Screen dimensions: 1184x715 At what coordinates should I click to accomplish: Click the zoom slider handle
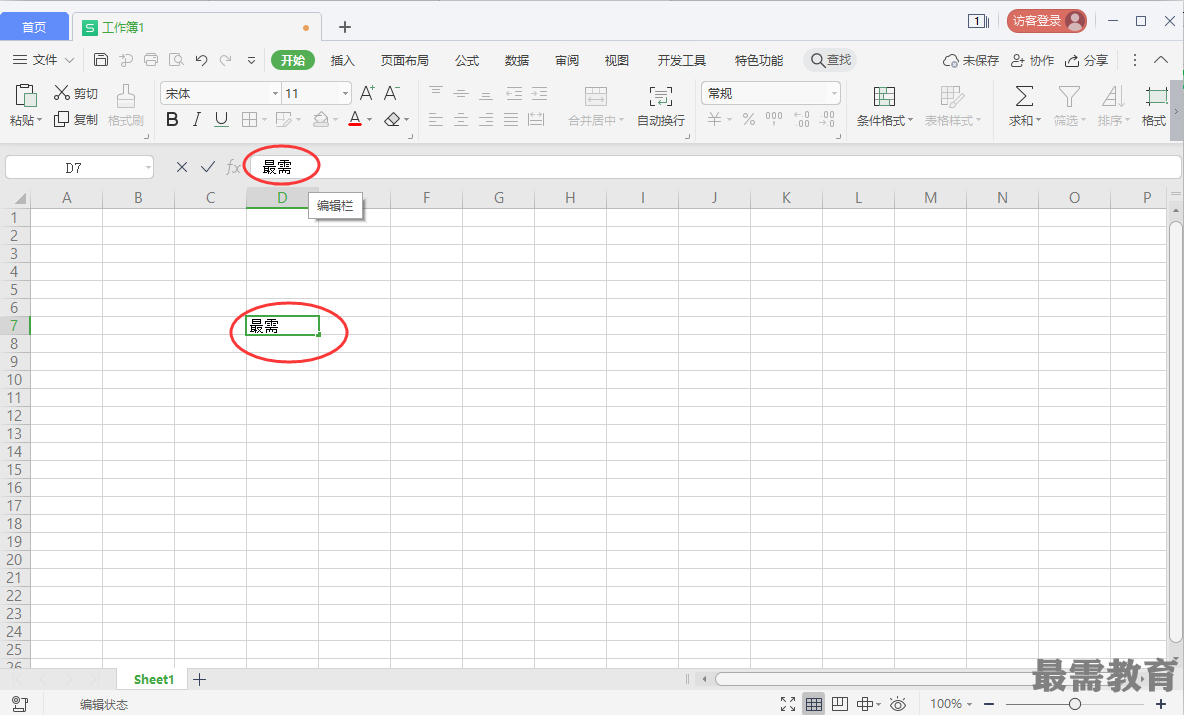(1075, 704)
